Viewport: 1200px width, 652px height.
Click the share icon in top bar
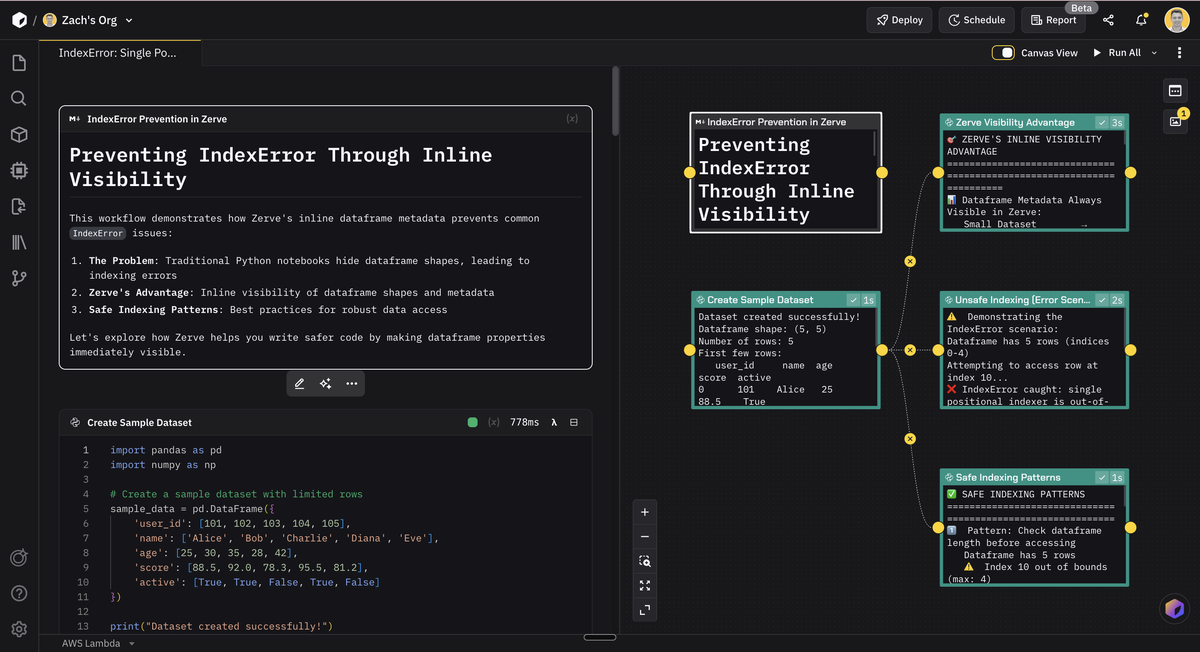1108,20
